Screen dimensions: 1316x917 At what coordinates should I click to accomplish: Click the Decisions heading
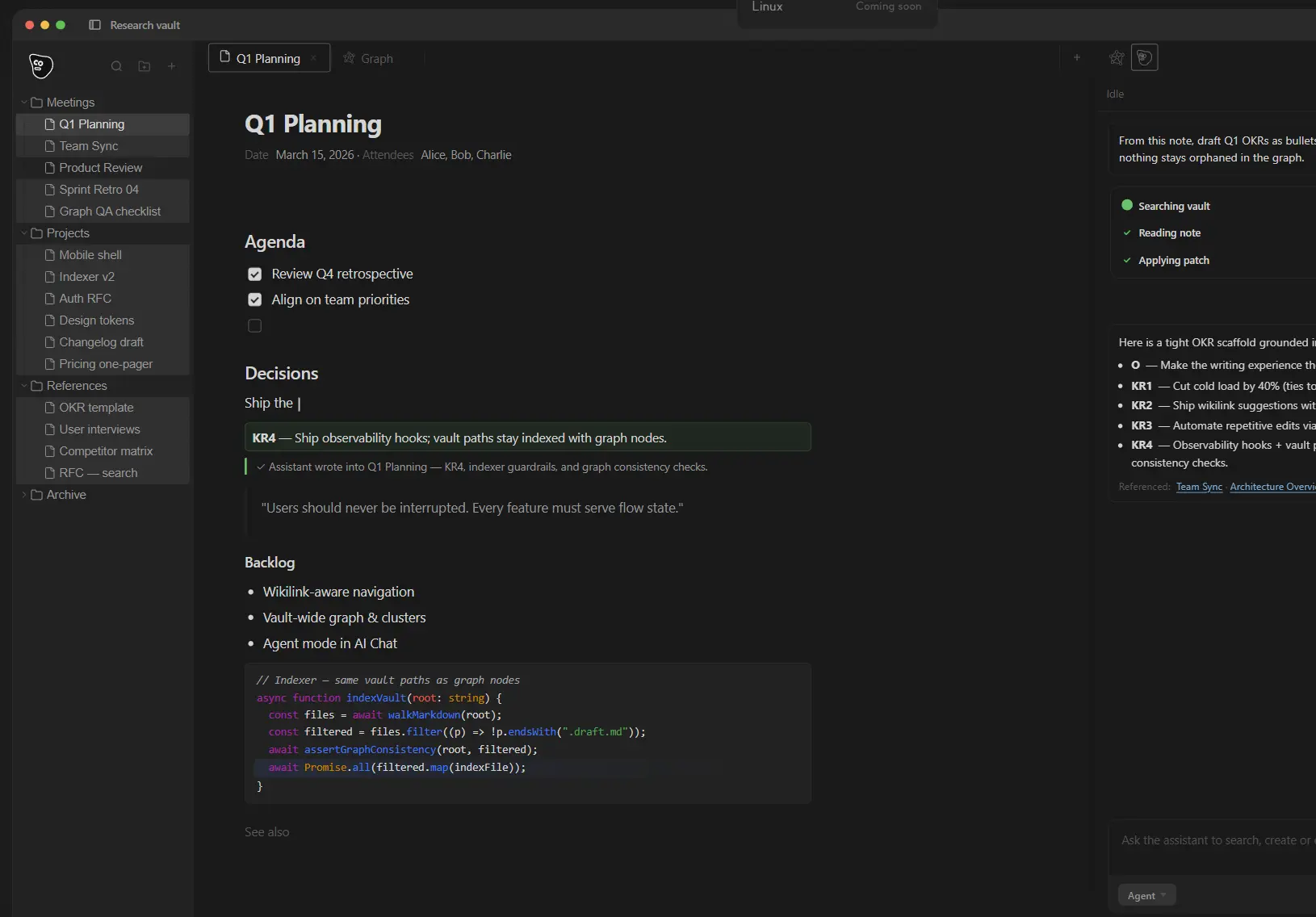pyautogui.click(x=282, y=374)
